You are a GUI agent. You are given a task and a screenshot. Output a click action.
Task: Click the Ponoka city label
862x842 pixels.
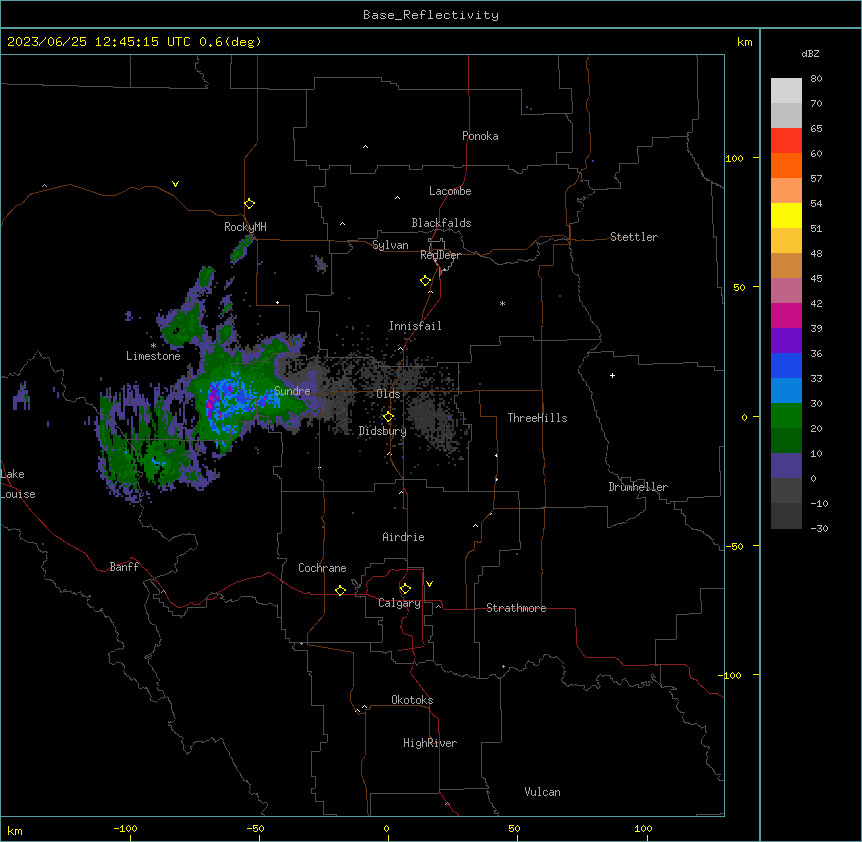480,136
